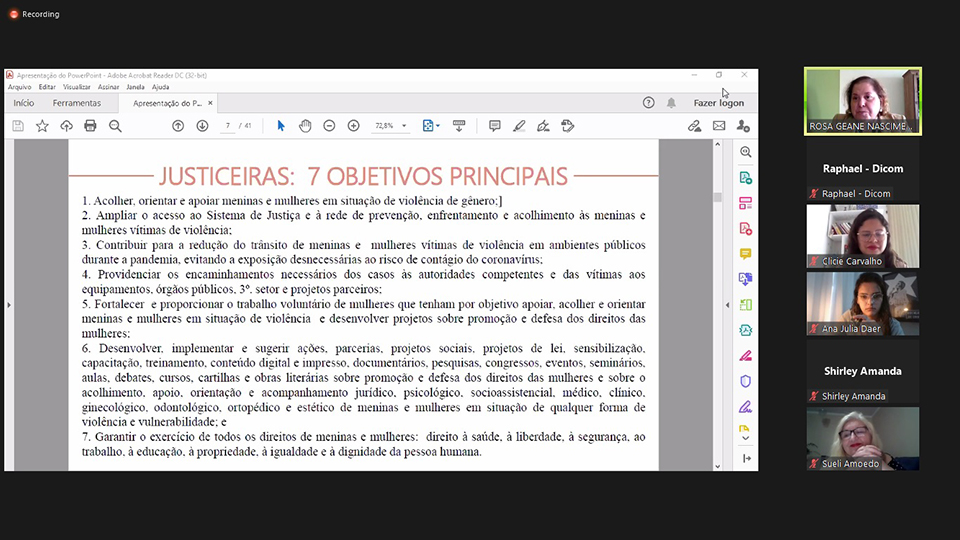
Task: Choose the arrow selection tool
Action: pos(281,126)
